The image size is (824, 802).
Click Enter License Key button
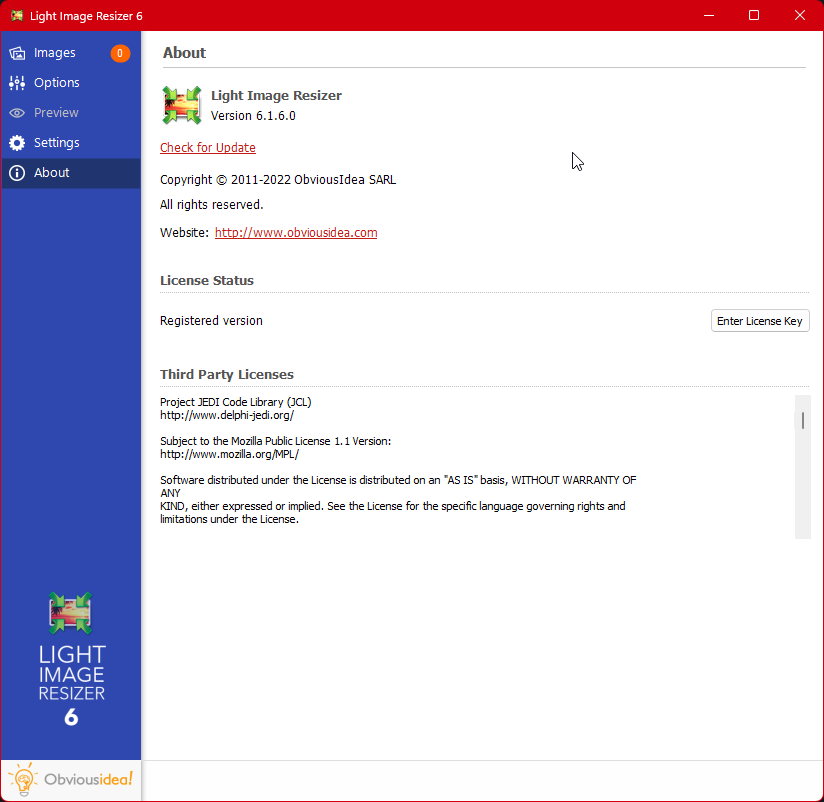[x=760, y=321]
